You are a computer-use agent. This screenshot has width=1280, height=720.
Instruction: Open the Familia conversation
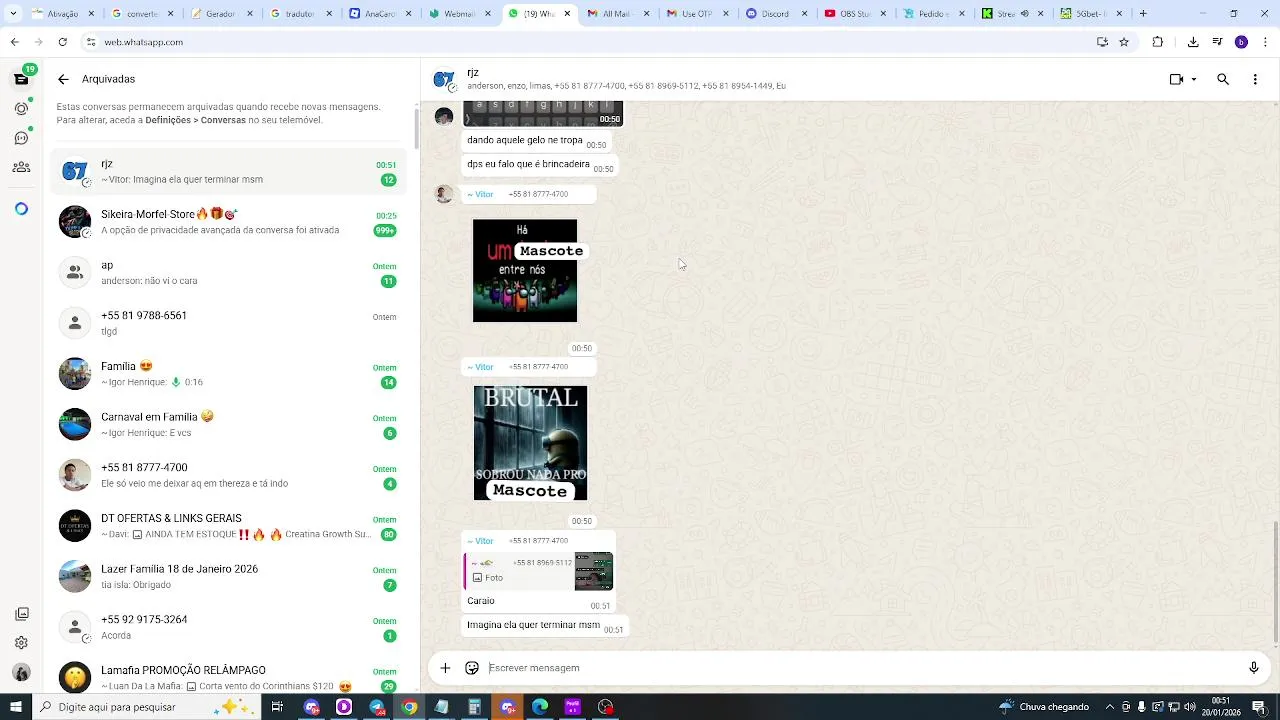coord(230,374)
